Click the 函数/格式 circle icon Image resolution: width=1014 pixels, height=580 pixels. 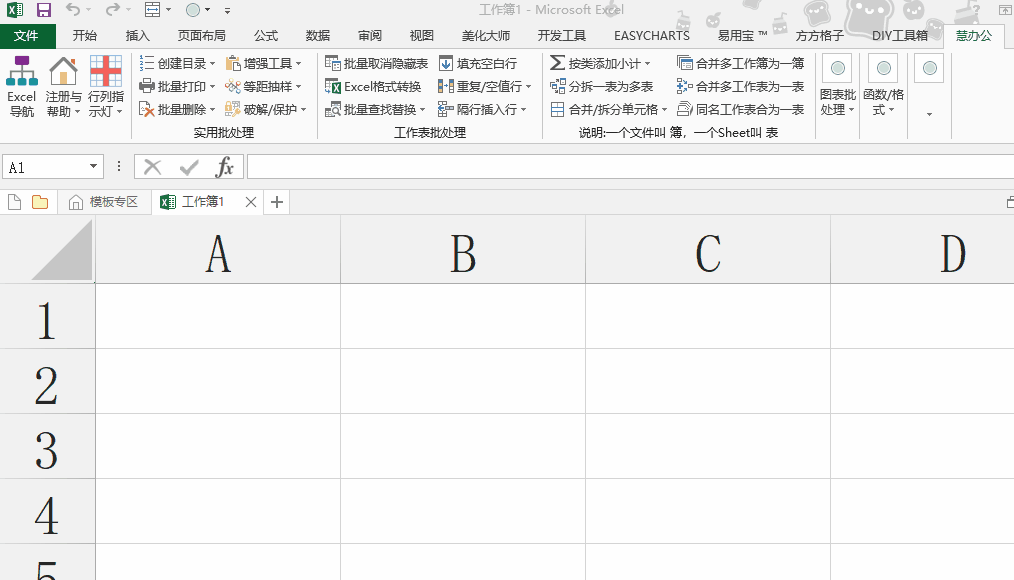tap(883, 68)
